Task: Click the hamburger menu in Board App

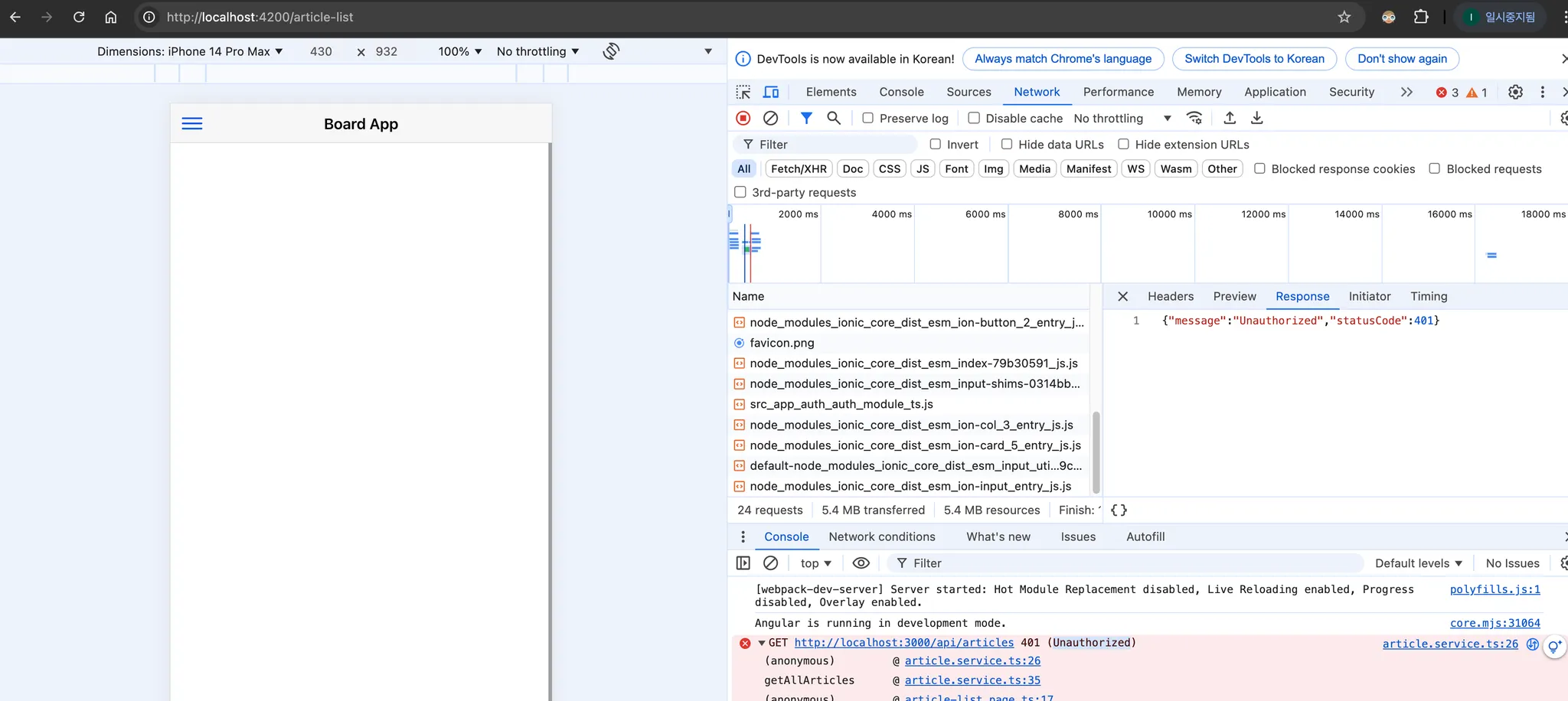Action: click(x=191, y=124)
